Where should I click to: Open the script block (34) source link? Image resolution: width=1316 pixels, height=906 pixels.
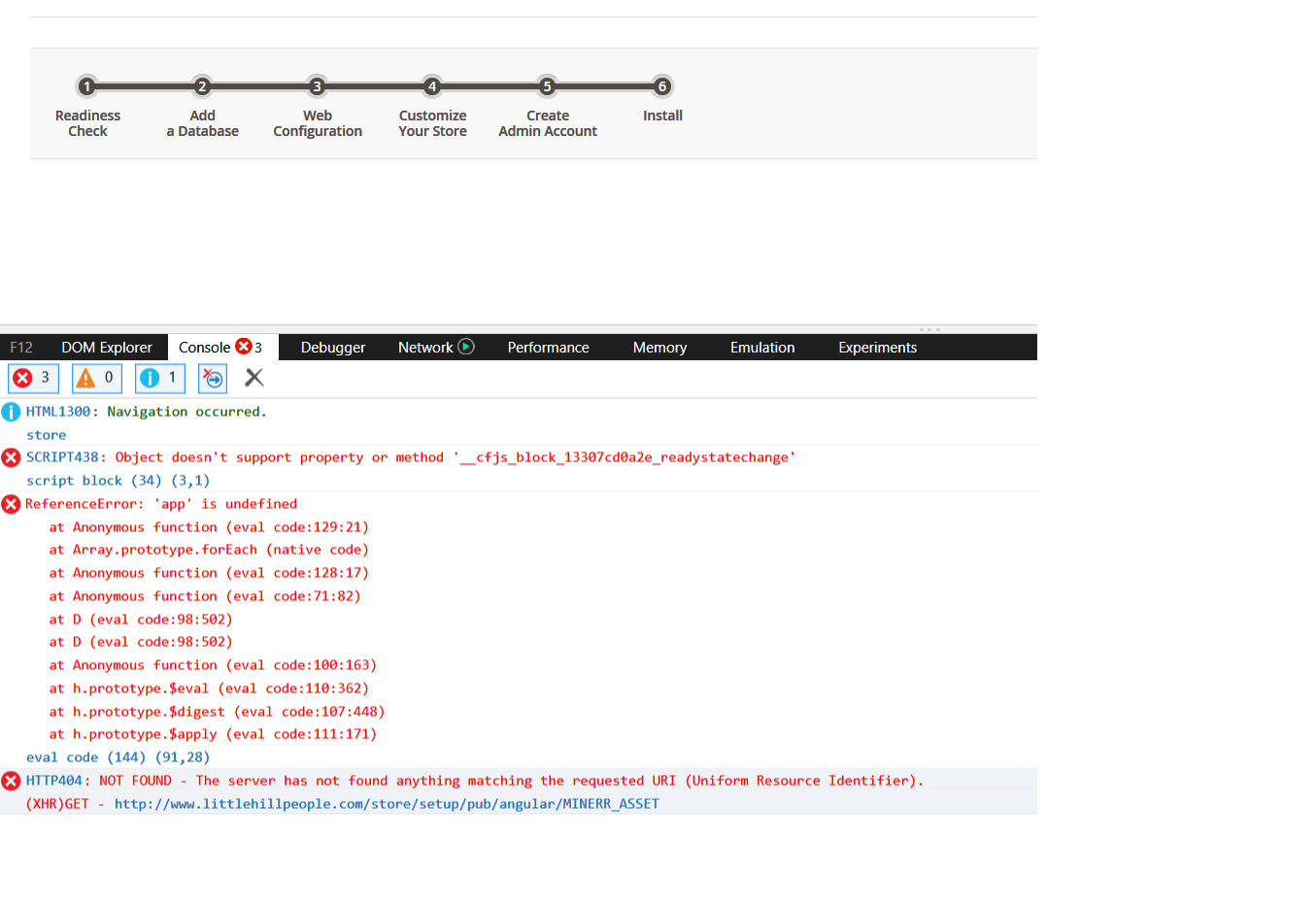click(118, 481)
